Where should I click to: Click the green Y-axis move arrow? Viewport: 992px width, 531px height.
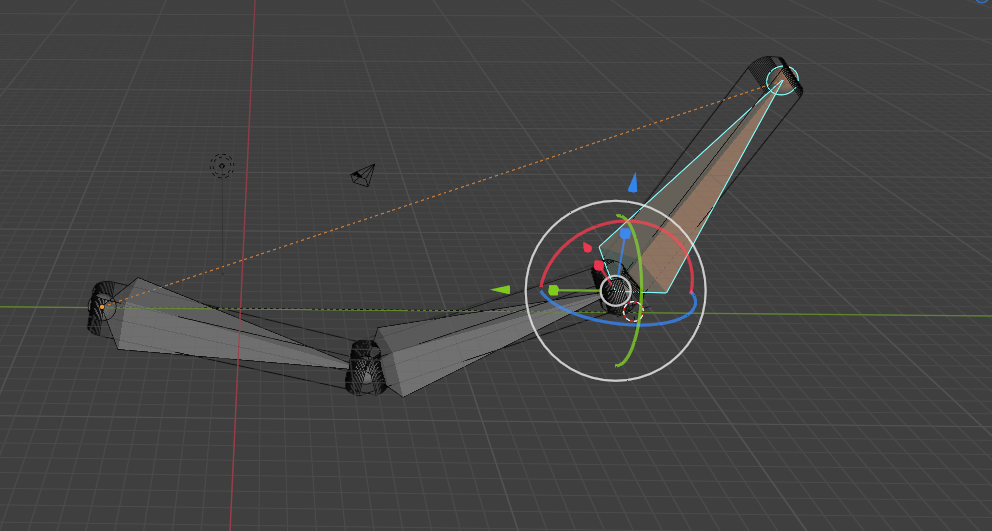pos(502,290)
